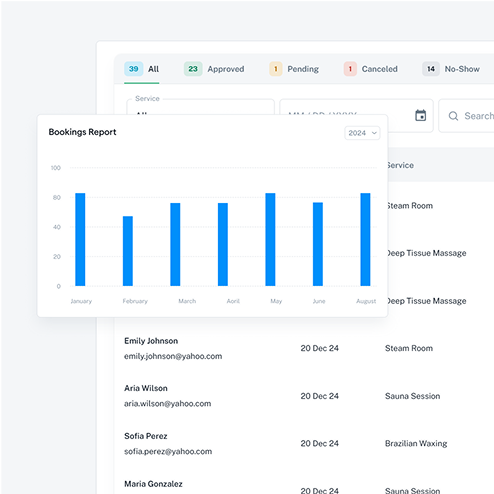
Task: Select the All bookings tab
Action: (x=142, y=69)
